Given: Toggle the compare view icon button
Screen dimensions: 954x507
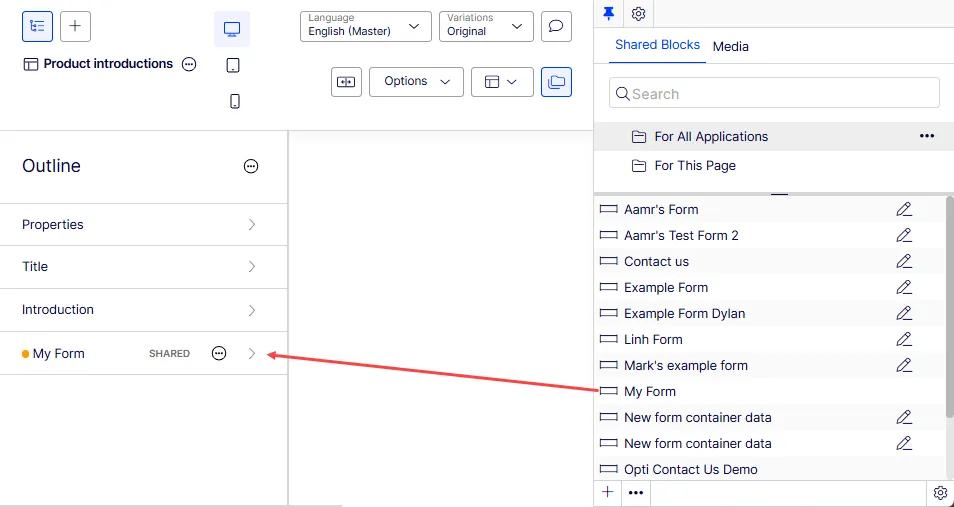Looking at the screenshot, I should (346, 82).
